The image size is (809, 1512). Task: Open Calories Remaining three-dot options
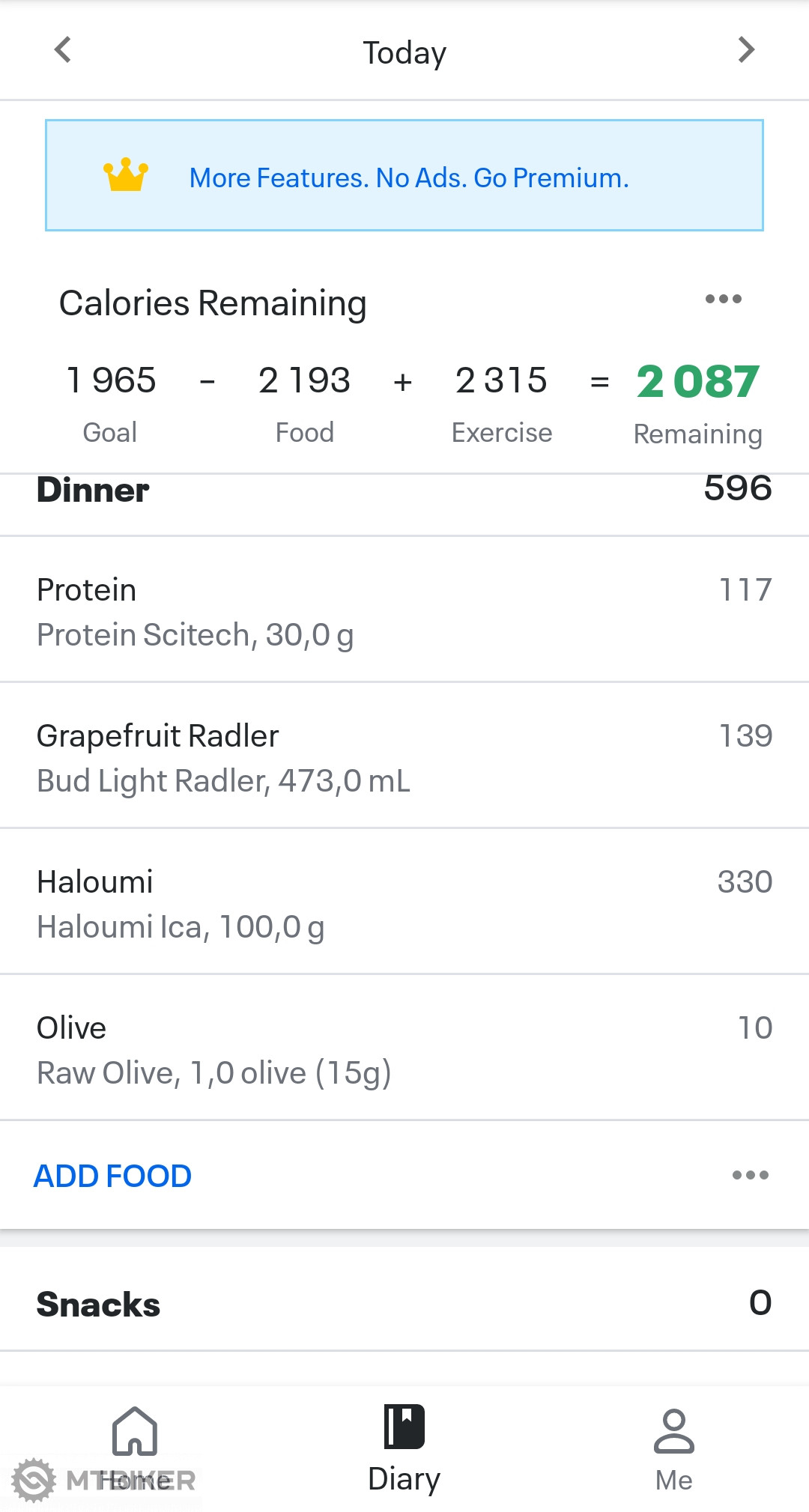pyautogui.click(x=723, y=300)
